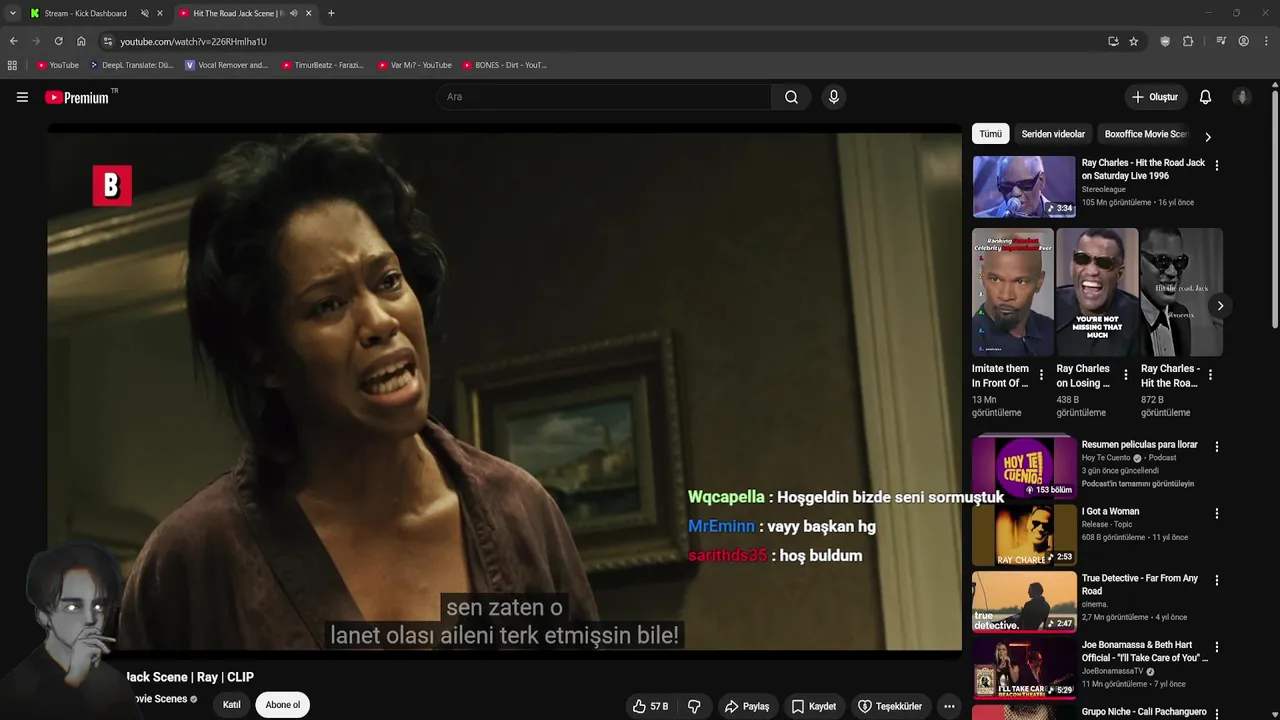Open more actions ellipsis below video
1280x720 pixels.
click(x=949, y=706)
